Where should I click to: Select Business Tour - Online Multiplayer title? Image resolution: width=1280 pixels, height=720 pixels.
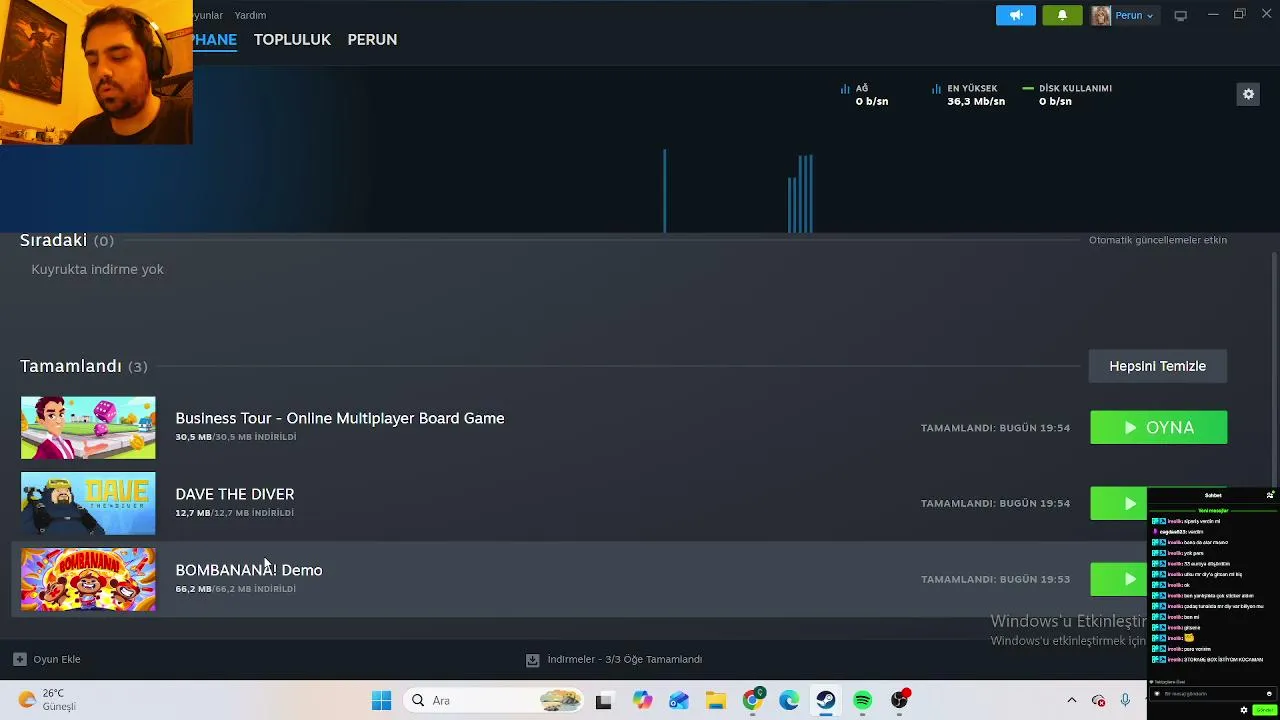tap(340, 418)
